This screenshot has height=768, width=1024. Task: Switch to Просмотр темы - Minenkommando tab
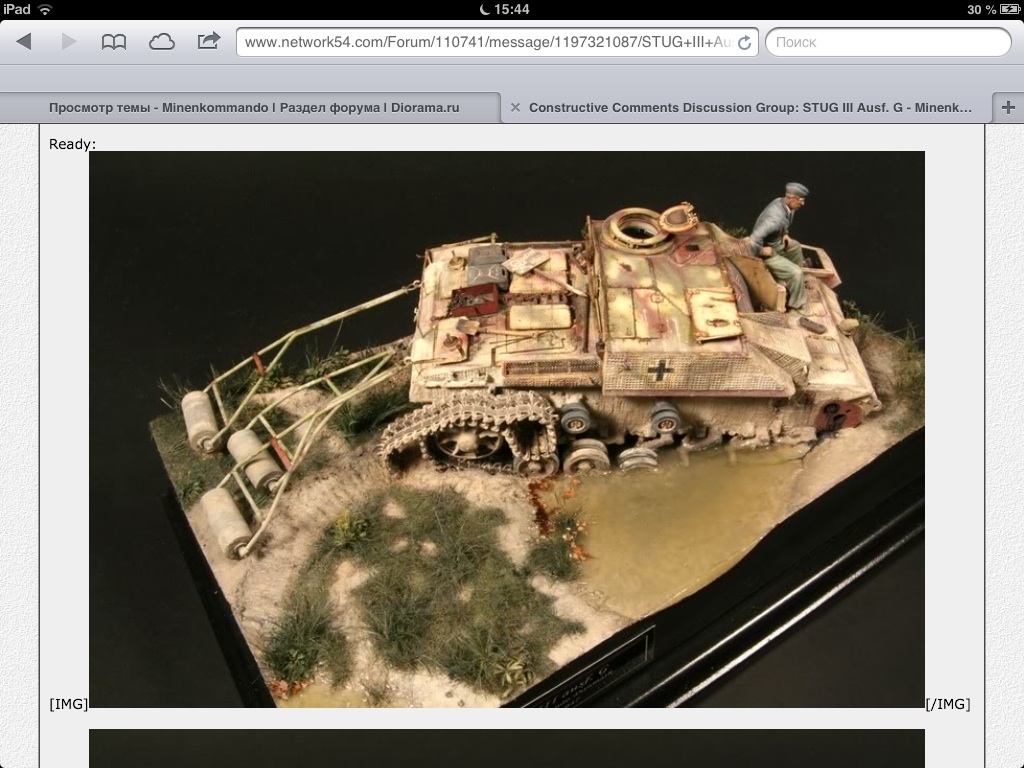(x=254, y=107)
